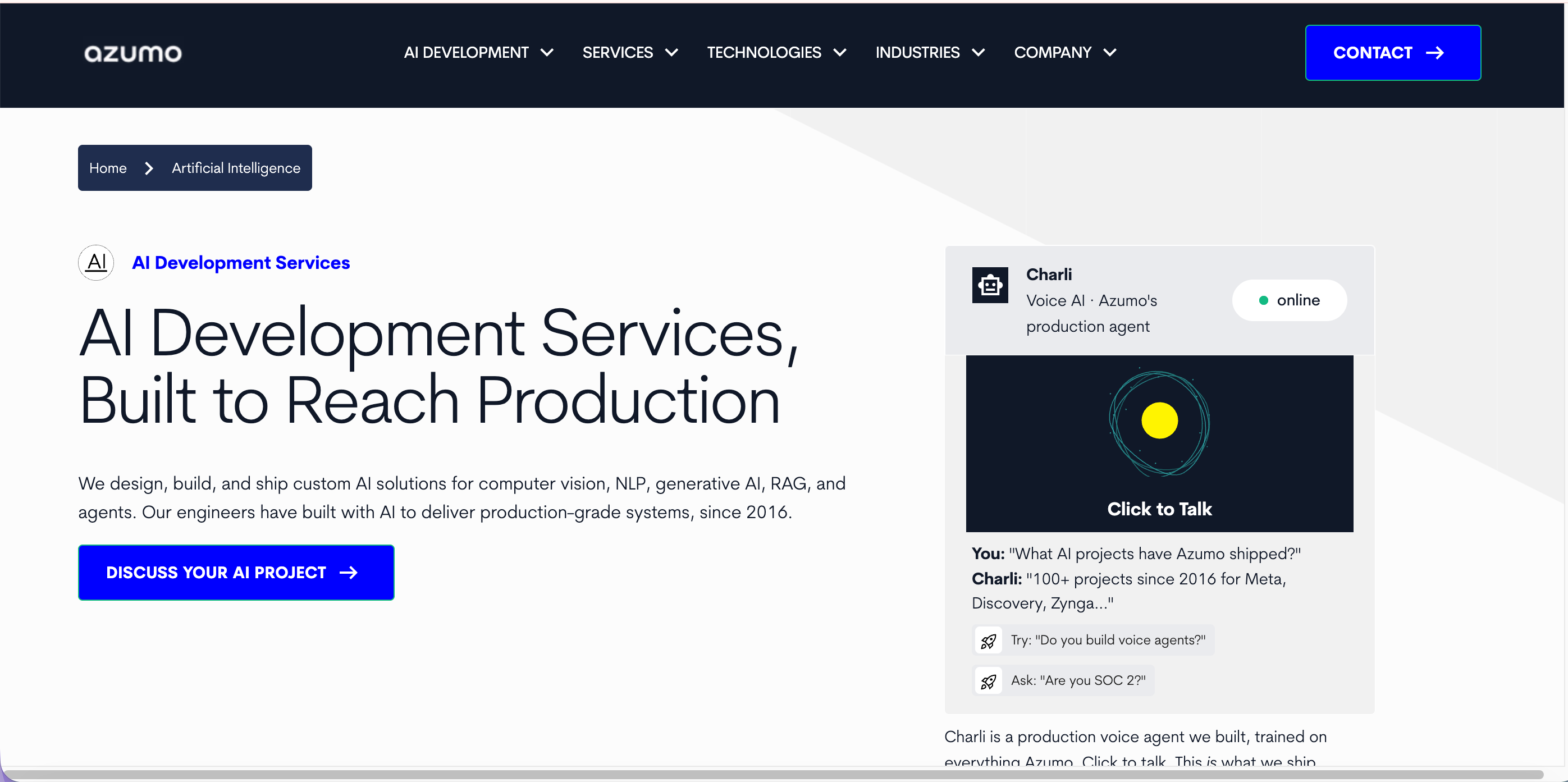Image resolution: width=1568 pixels, height=782 pixels.
Task: Click the "We design, build, and ship" paragraph
Action: [462, 498]
